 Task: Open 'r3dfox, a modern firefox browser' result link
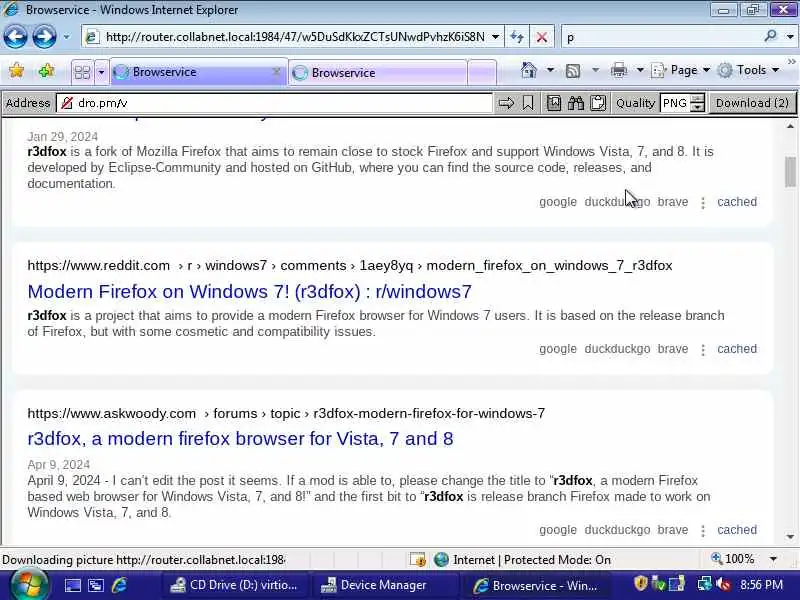[x=240, y=439]
